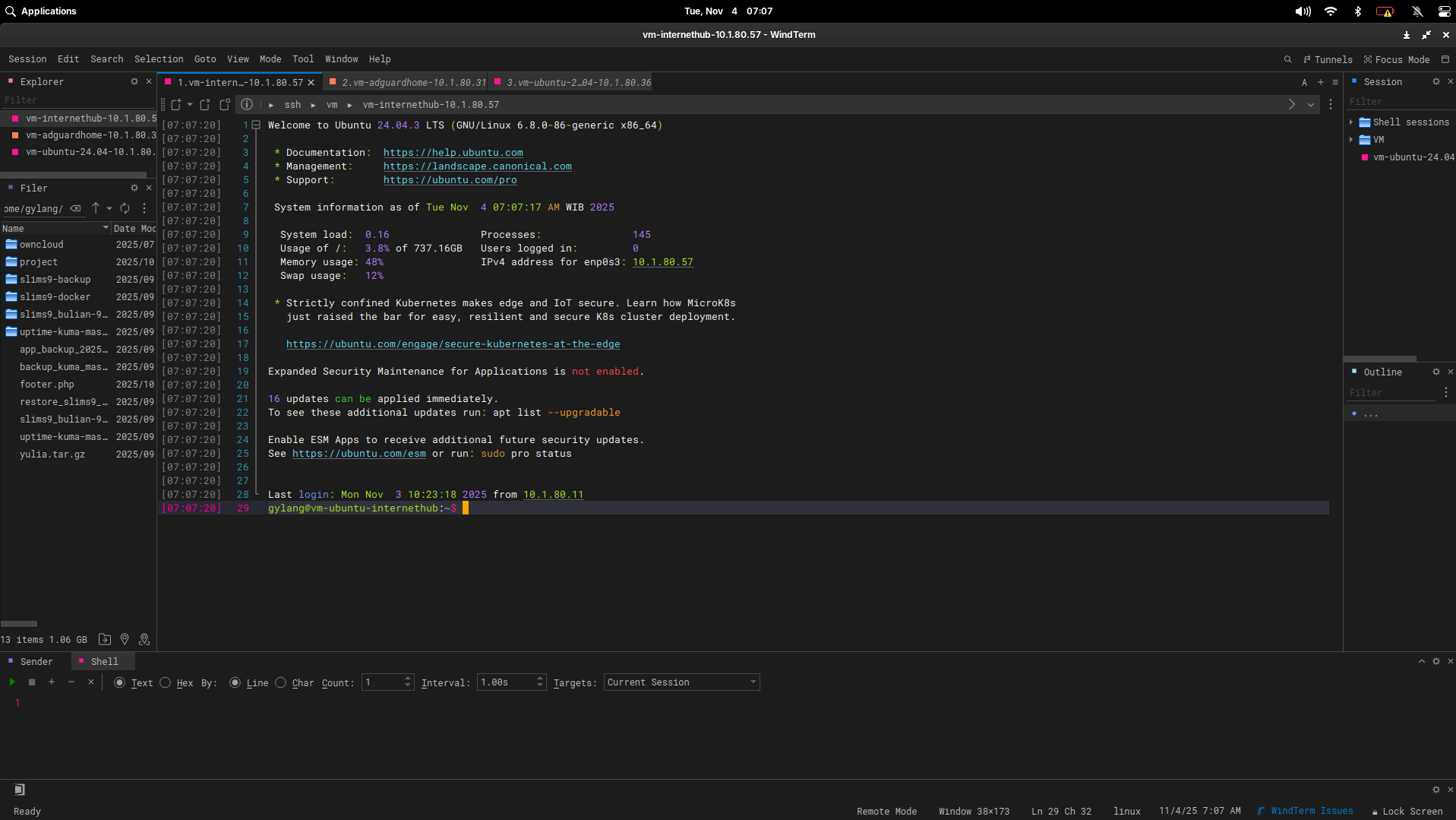Screen dimensions: 1456x820
Task: Click the session info icon in the address bar
Action: pyautogui.click(x=246, y=105)
